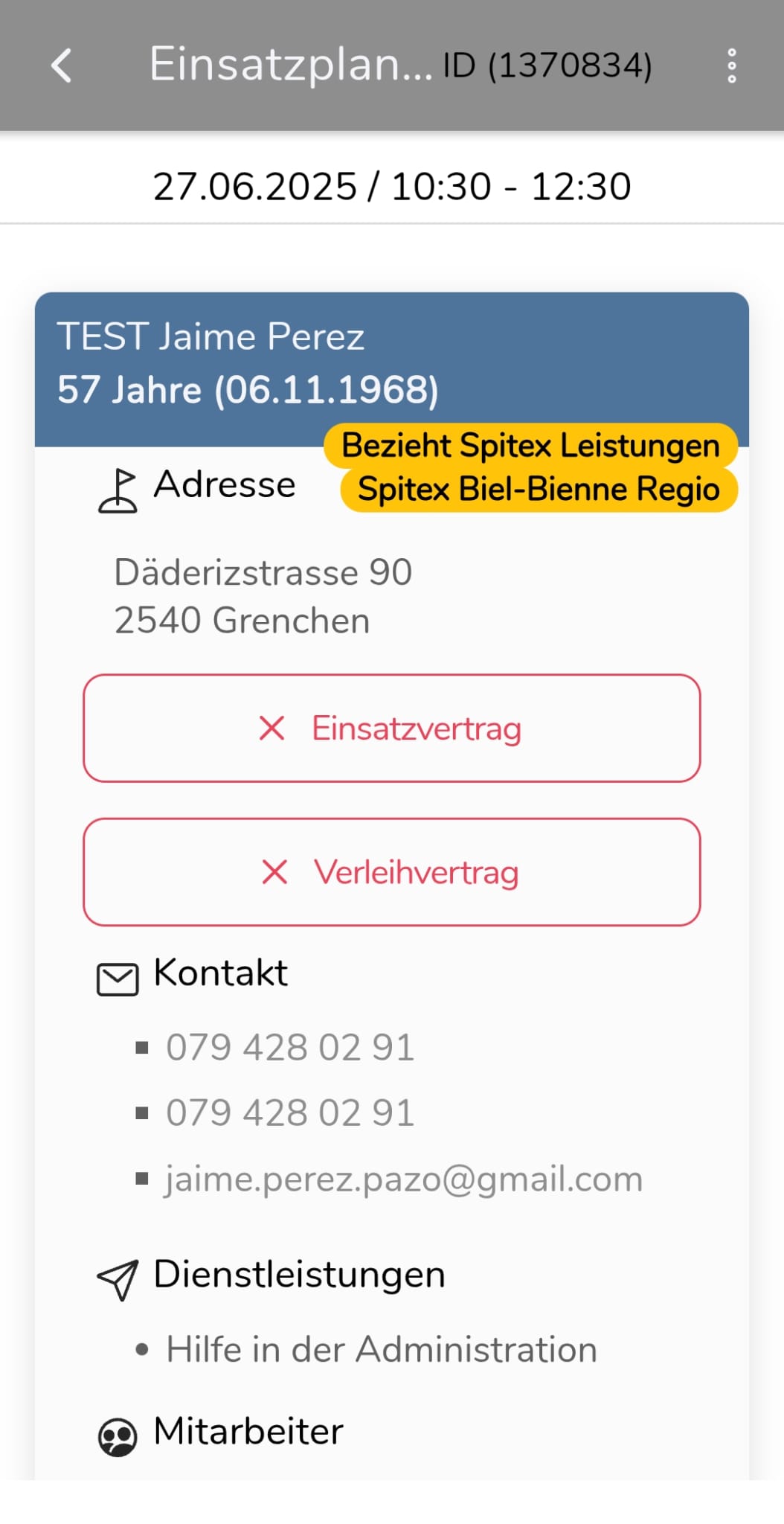
Task: Call the second listed phone number
Action: [x=290, y=1113]
